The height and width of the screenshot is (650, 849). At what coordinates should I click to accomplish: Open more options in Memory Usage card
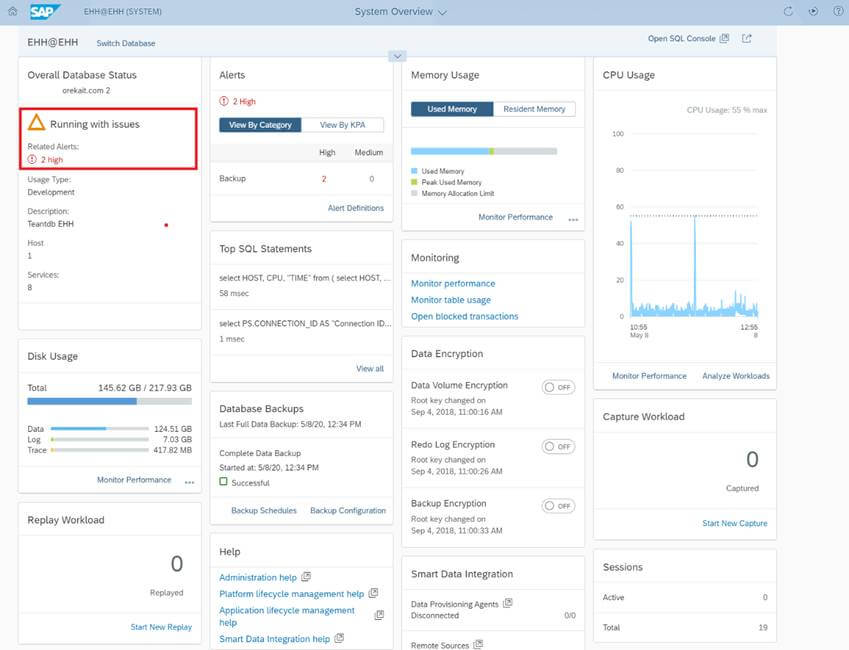point(573,219)
